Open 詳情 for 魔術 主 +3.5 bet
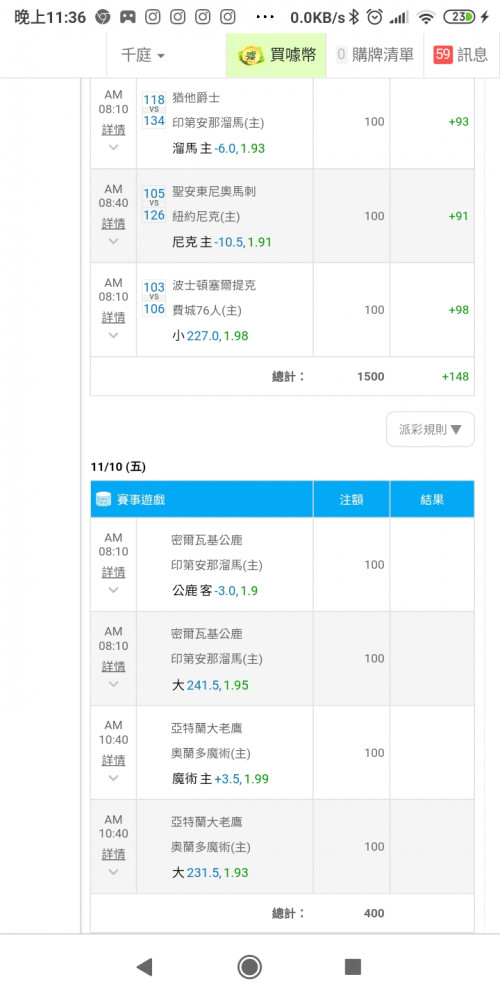 114,760
